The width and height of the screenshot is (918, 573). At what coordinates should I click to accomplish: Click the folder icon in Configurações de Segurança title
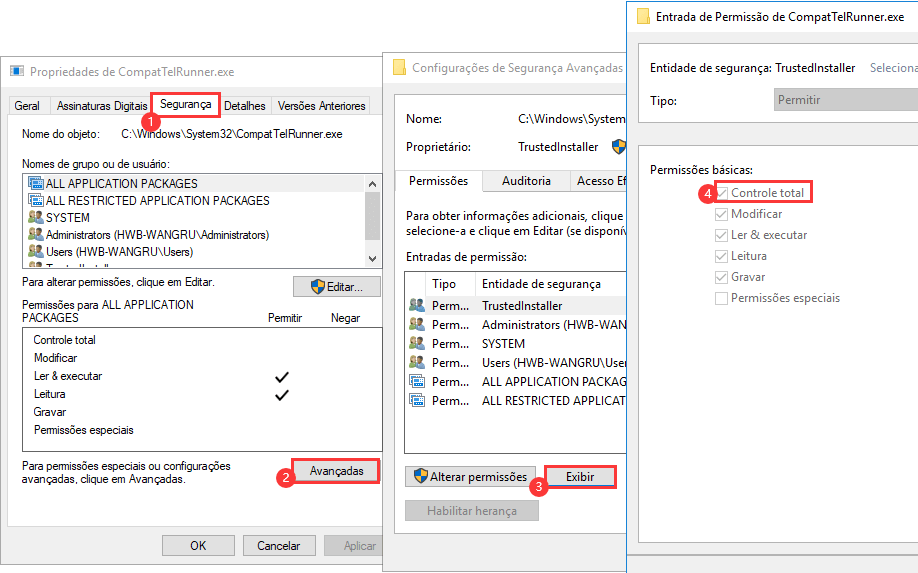pos(400,68)
